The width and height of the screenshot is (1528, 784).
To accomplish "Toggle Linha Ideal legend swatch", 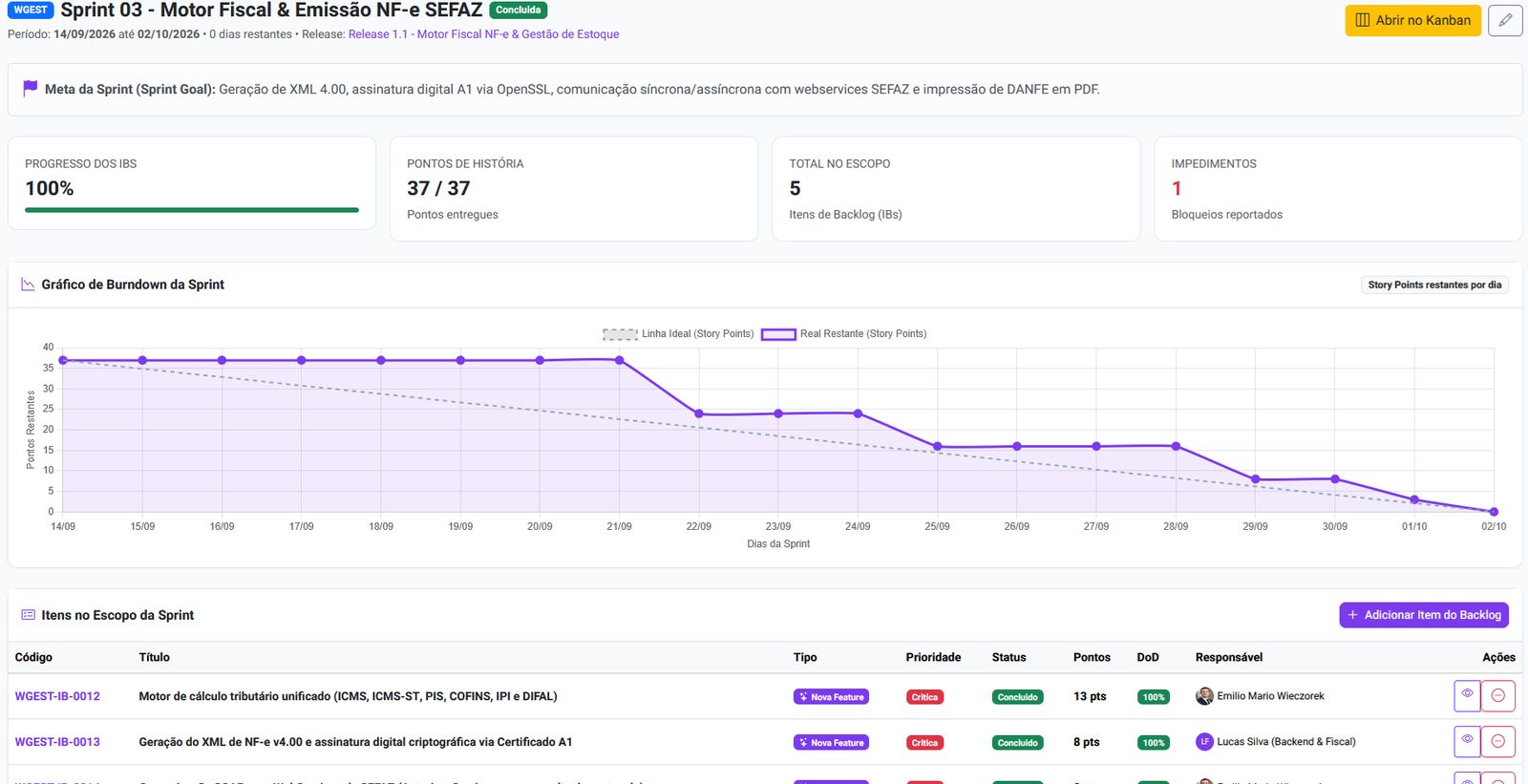I will coord(620,334).
